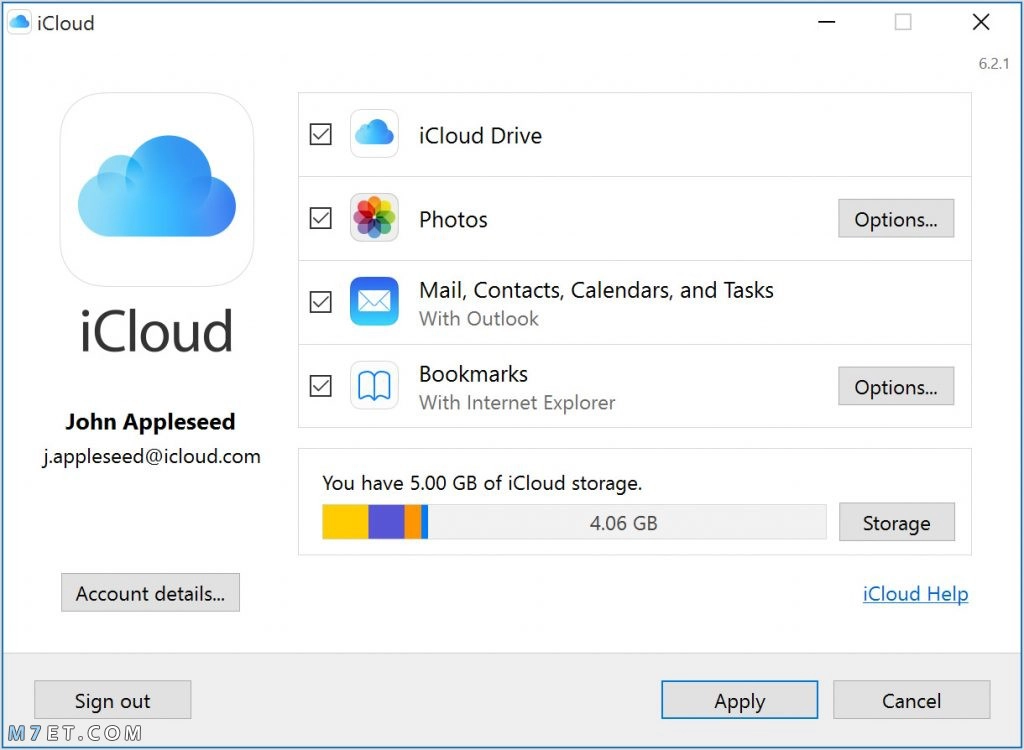Click the Photos flower icon
1024x750 pixels.
click(374, 218)
